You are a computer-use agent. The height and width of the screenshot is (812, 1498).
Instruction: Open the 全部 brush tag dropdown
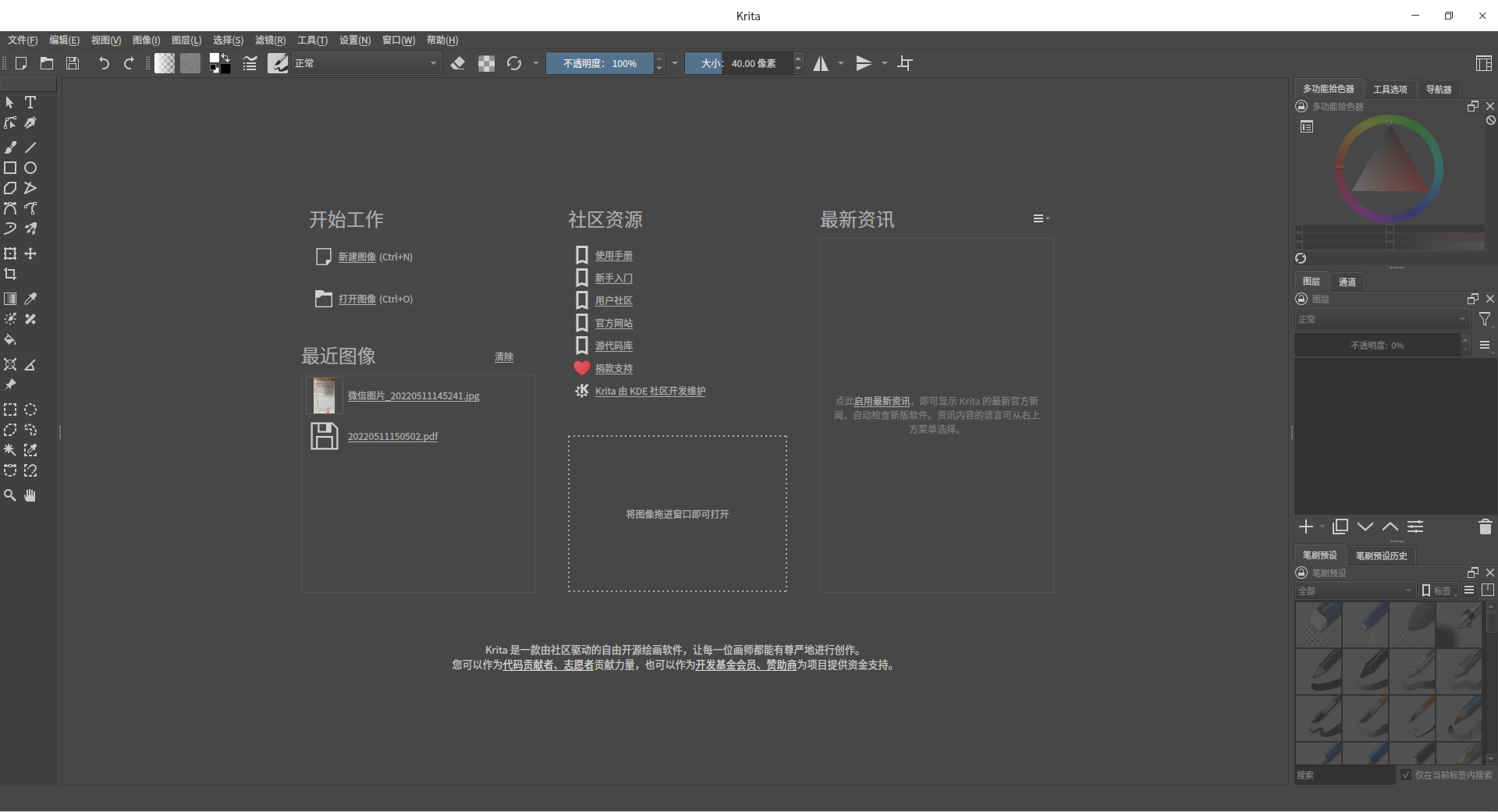point(1355,590)
